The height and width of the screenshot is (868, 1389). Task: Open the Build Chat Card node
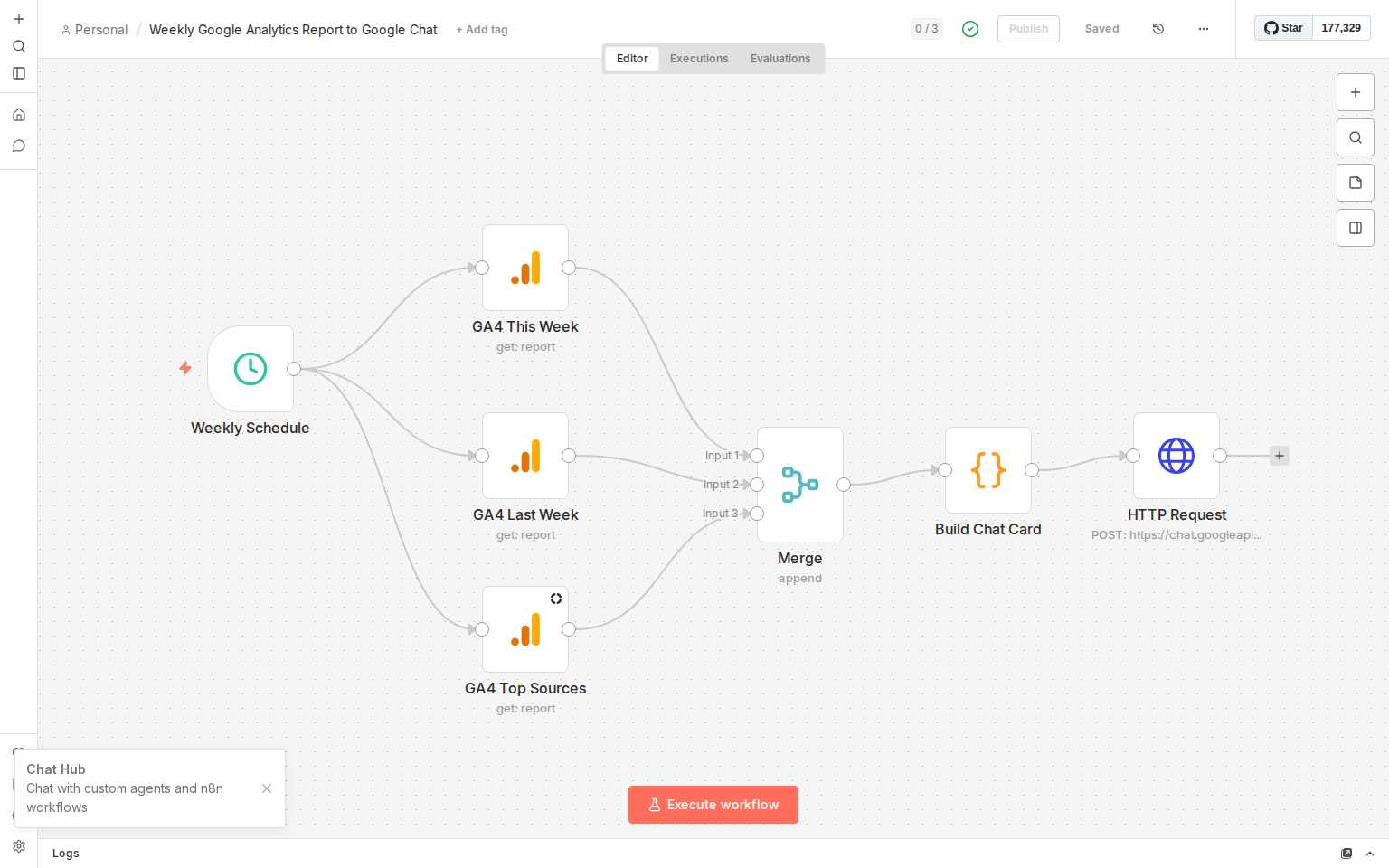pos(987,469)
